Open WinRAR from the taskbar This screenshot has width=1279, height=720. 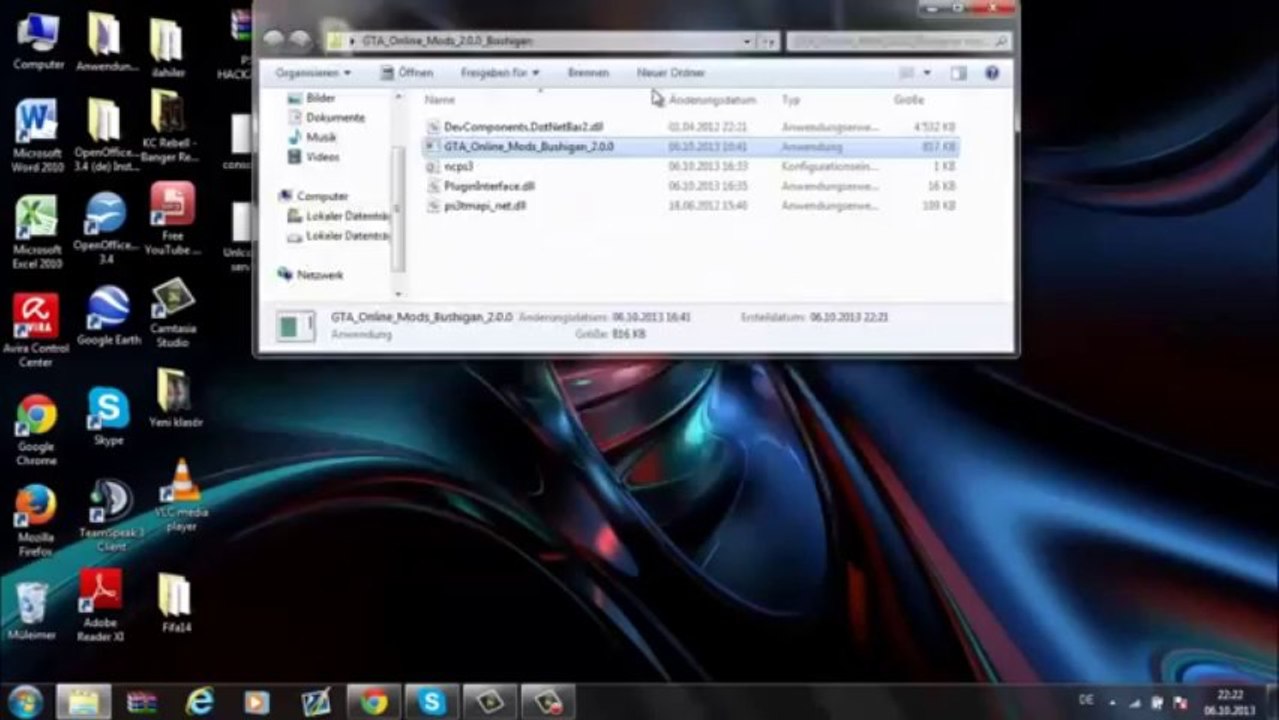tap(142, 702)
